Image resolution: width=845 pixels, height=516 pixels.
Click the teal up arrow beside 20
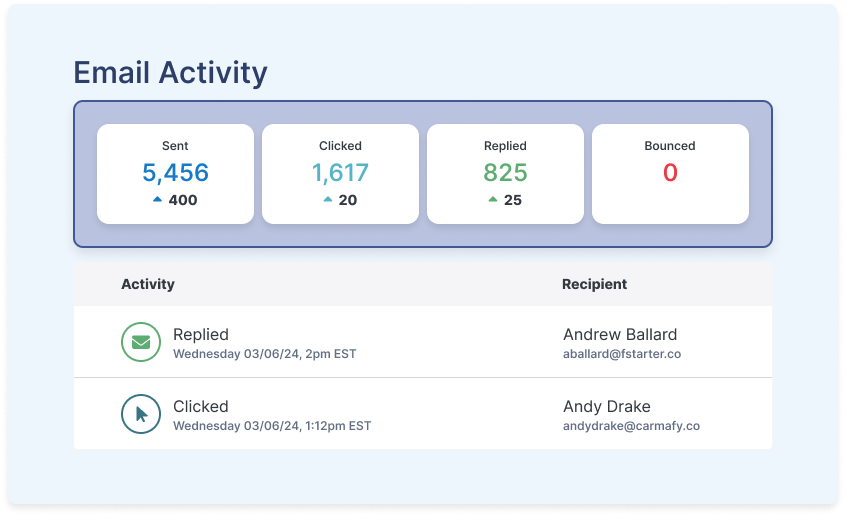(327, 200)
